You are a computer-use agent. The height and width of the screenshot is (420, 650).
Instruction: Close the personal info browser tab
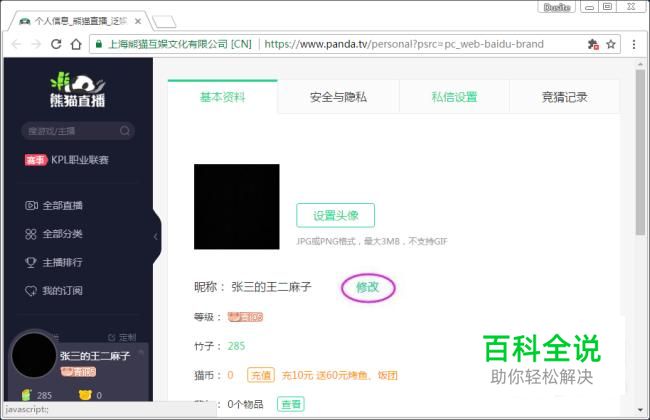(138, 21)
